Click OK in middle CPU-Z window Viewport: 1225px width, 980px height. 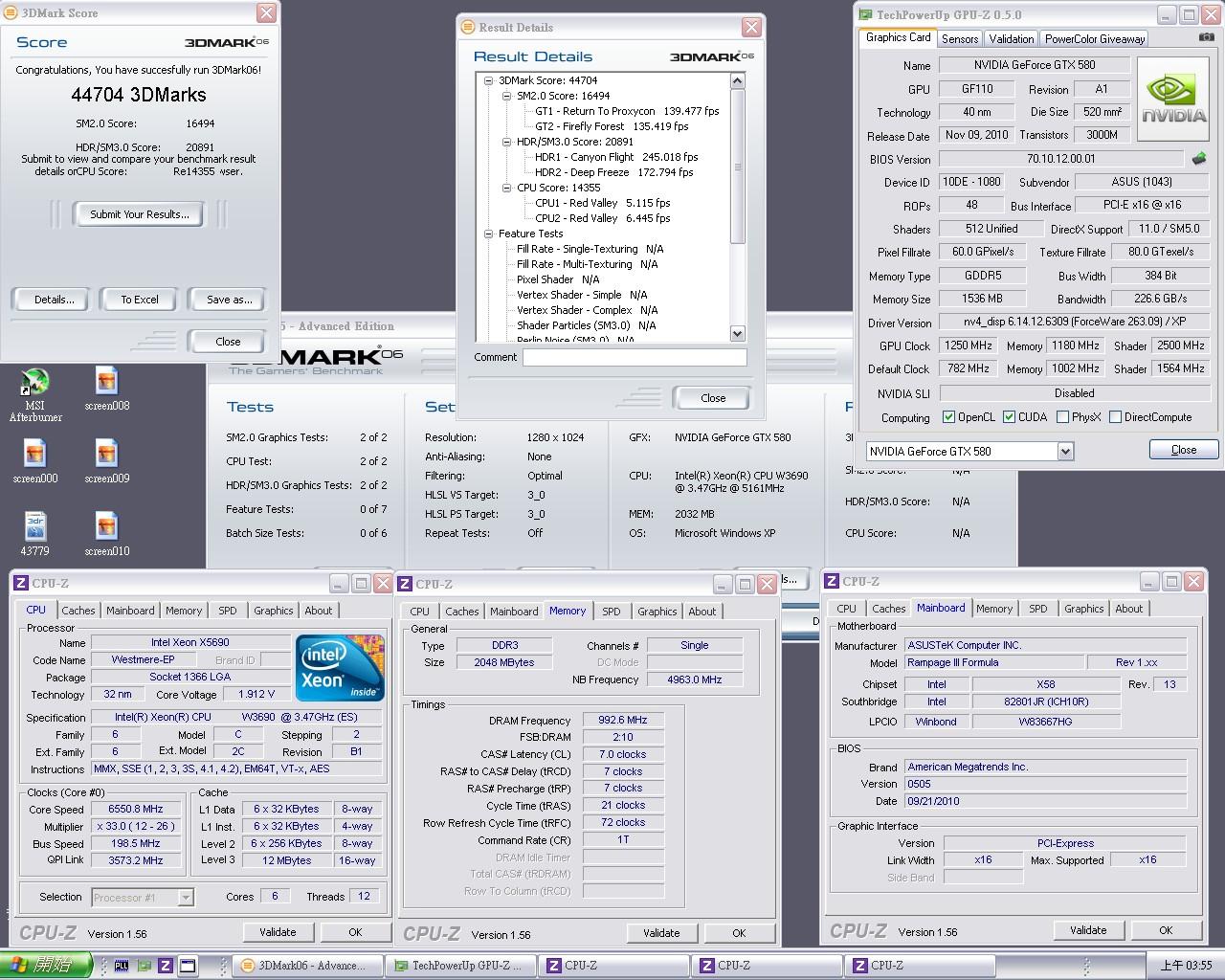739,933
